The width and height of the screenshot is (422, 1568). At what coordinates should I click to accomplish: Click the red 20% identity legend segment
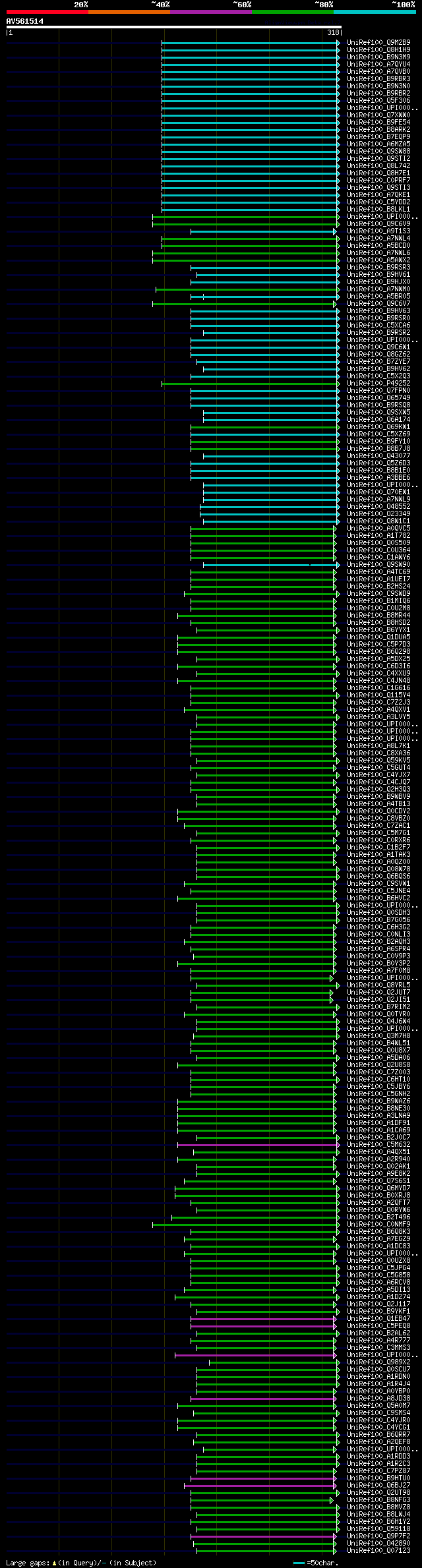[x=47, y=12]
